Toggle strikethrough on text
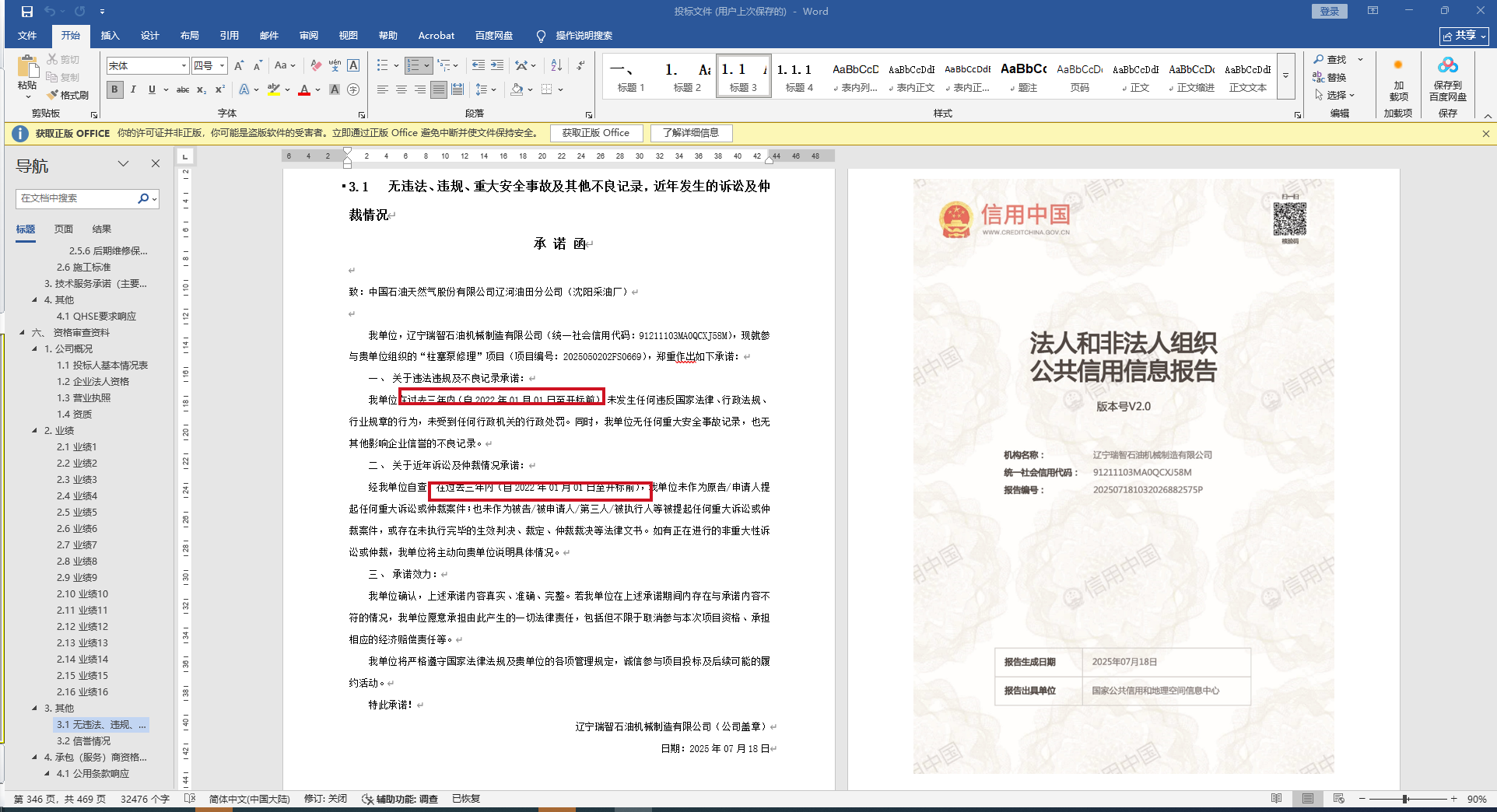The width and height of the screenshot is (1497, 812). click(x=183, y=89)
